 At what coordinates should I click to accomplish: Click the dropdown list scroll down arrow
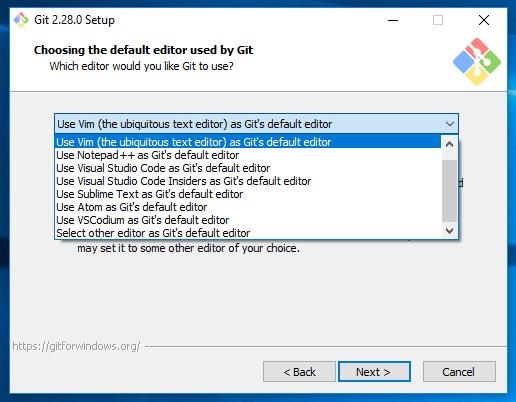coord(449,230)
